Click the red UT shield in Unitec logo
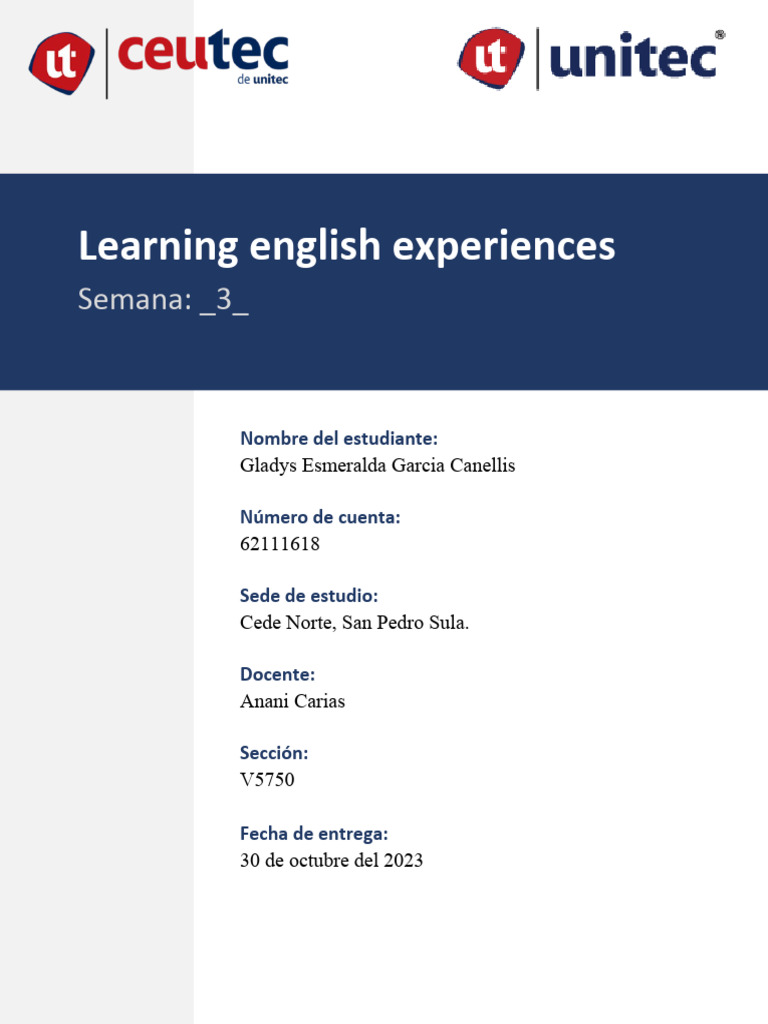768x1024 pixels. coord(490,59)
